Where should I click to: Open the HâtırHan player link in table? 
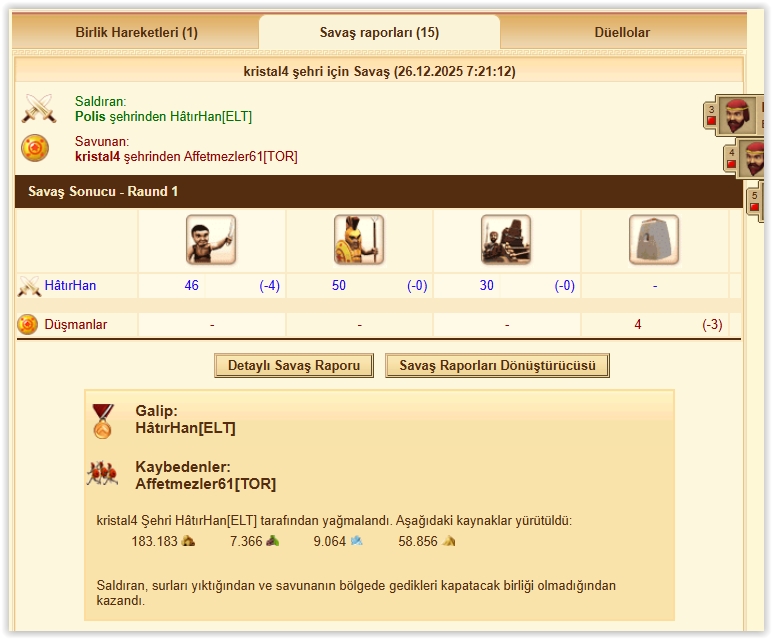click(70, 286)
